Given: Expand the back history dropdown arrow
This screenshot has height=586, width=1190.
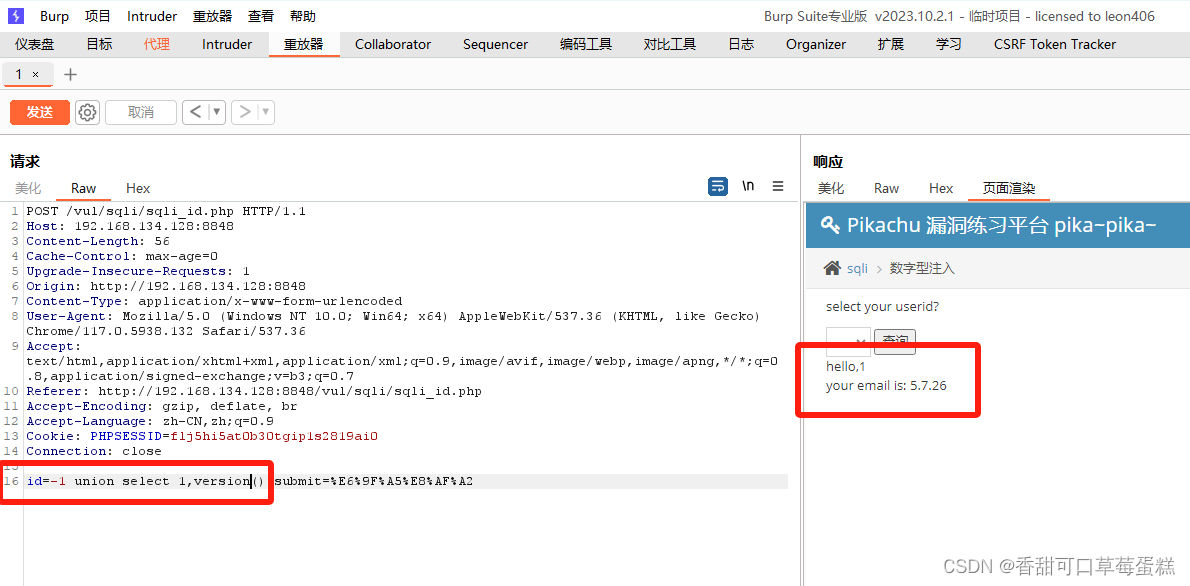Looking at the screenshot, I should click(x=217, y=112).
